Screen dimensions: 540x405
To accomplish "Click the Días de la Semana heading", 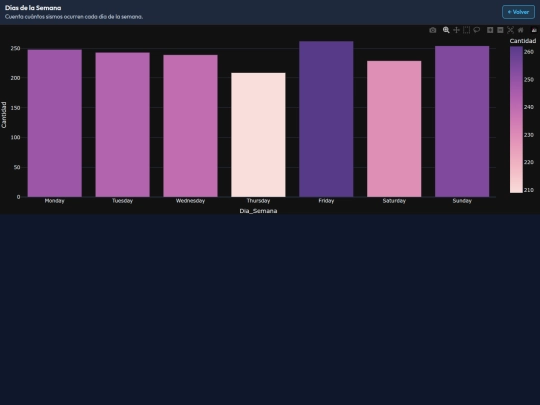I will click(x=33, y=8).
